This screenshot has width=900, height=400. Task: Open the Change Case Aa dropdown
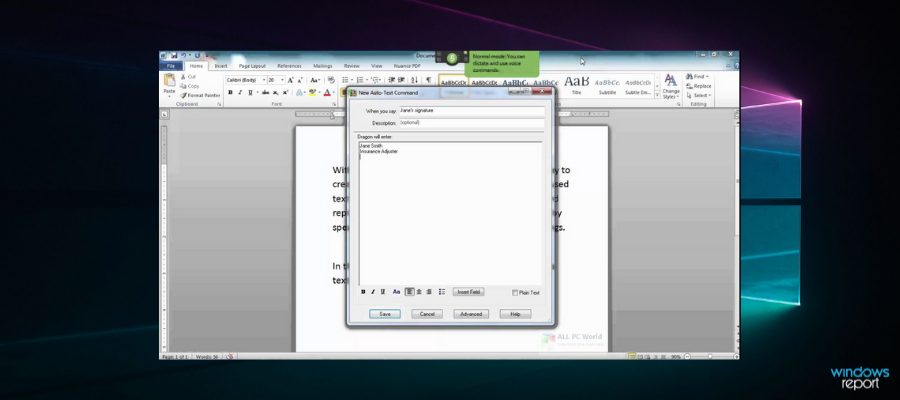tap(316, 80)
